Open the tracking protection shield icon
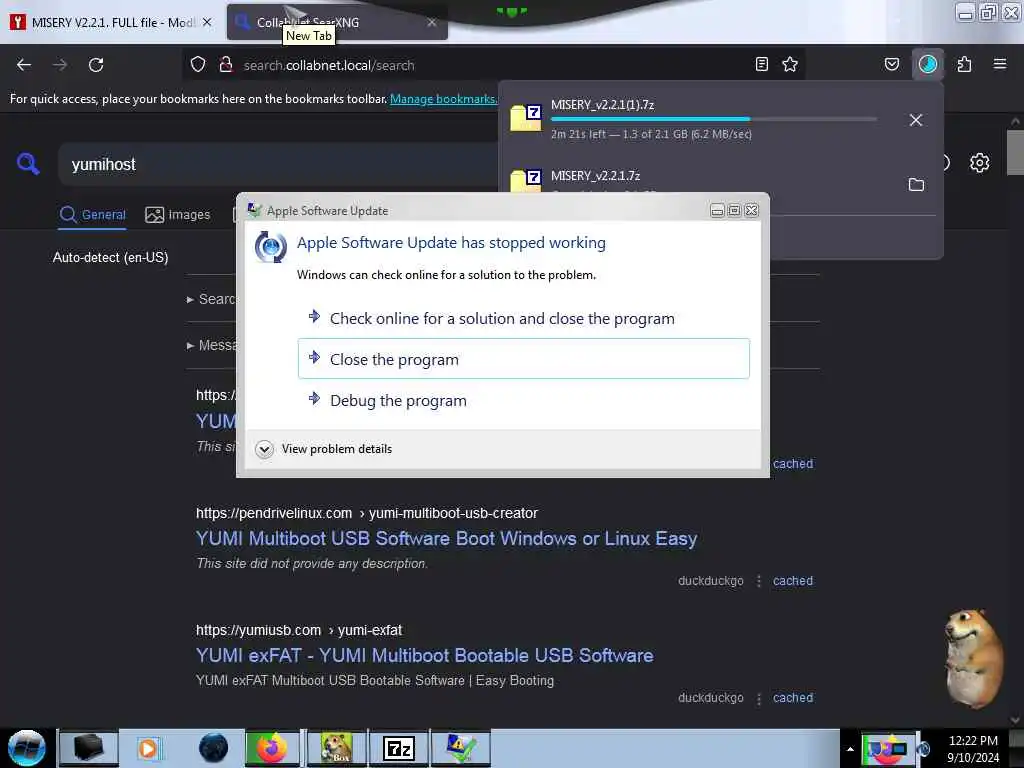This screenshot has height=768, width=1024. tap(198, 64)
